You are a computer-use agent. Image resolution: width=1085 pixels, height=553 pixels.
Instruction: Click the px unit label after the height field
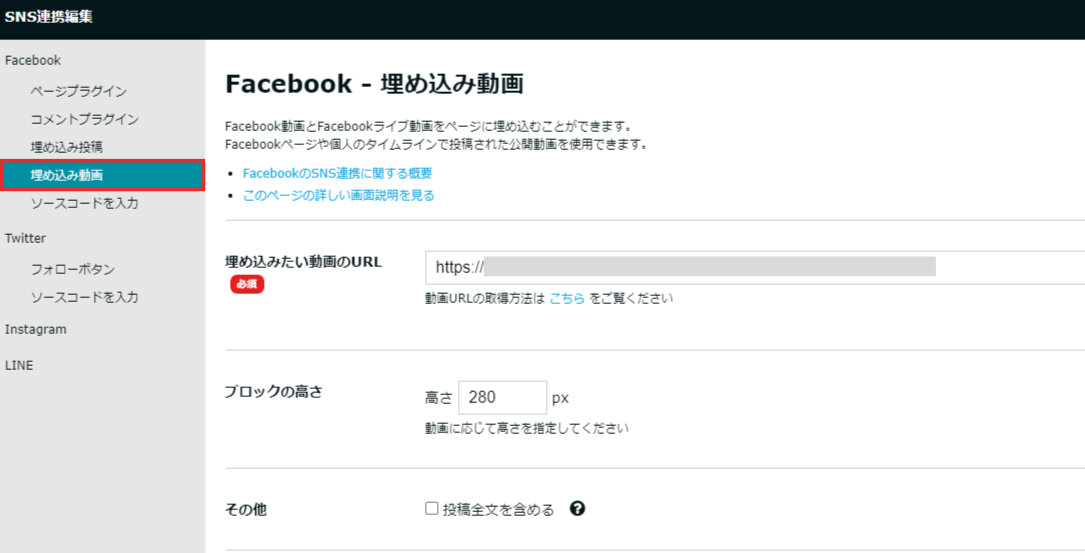[560, 399]
